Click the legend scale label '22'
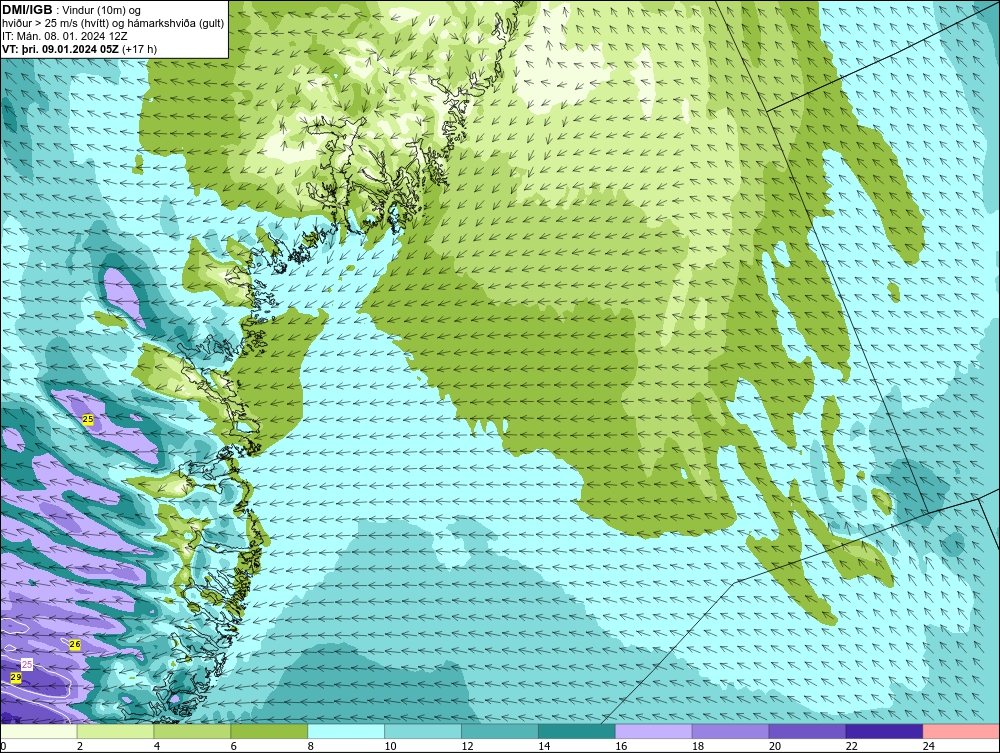 [851, 746]
